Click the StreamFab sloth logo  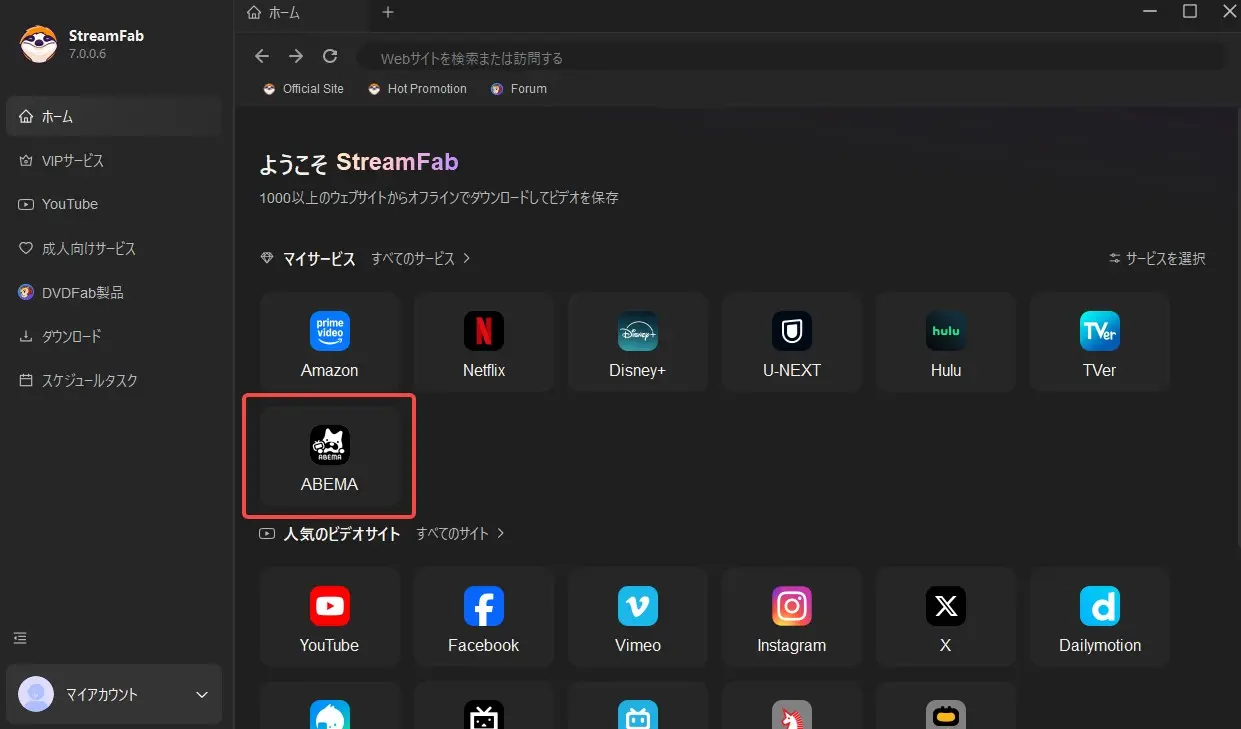coord(38,44)
